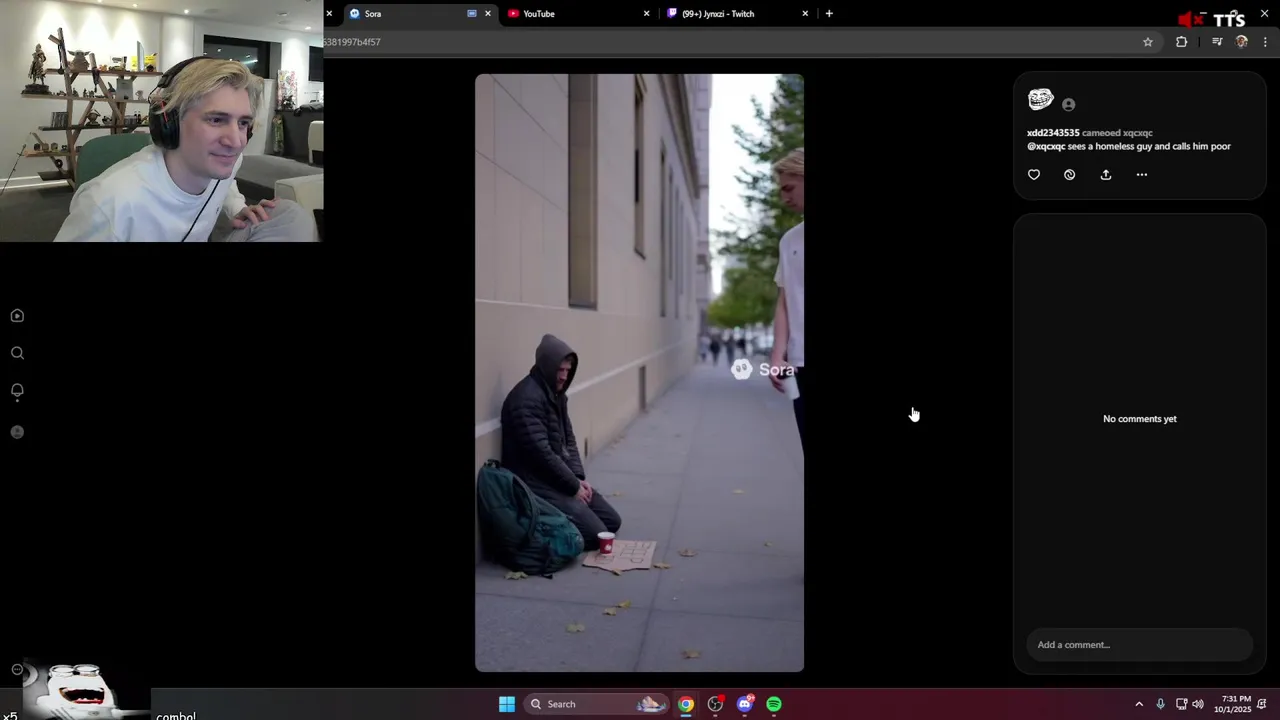Open the profile circle icon in the Sora sidebar

click(17, 432)
